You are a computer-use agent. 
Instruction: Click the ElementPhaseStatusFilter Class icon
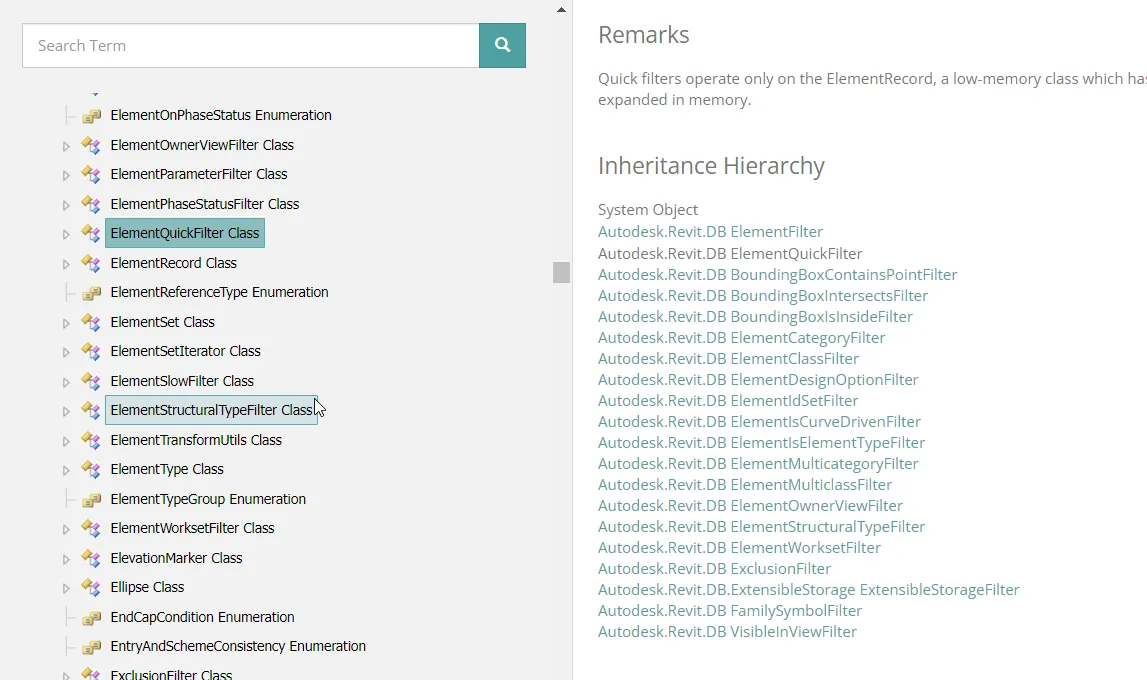pyautogui.click(x=91, y=204)
